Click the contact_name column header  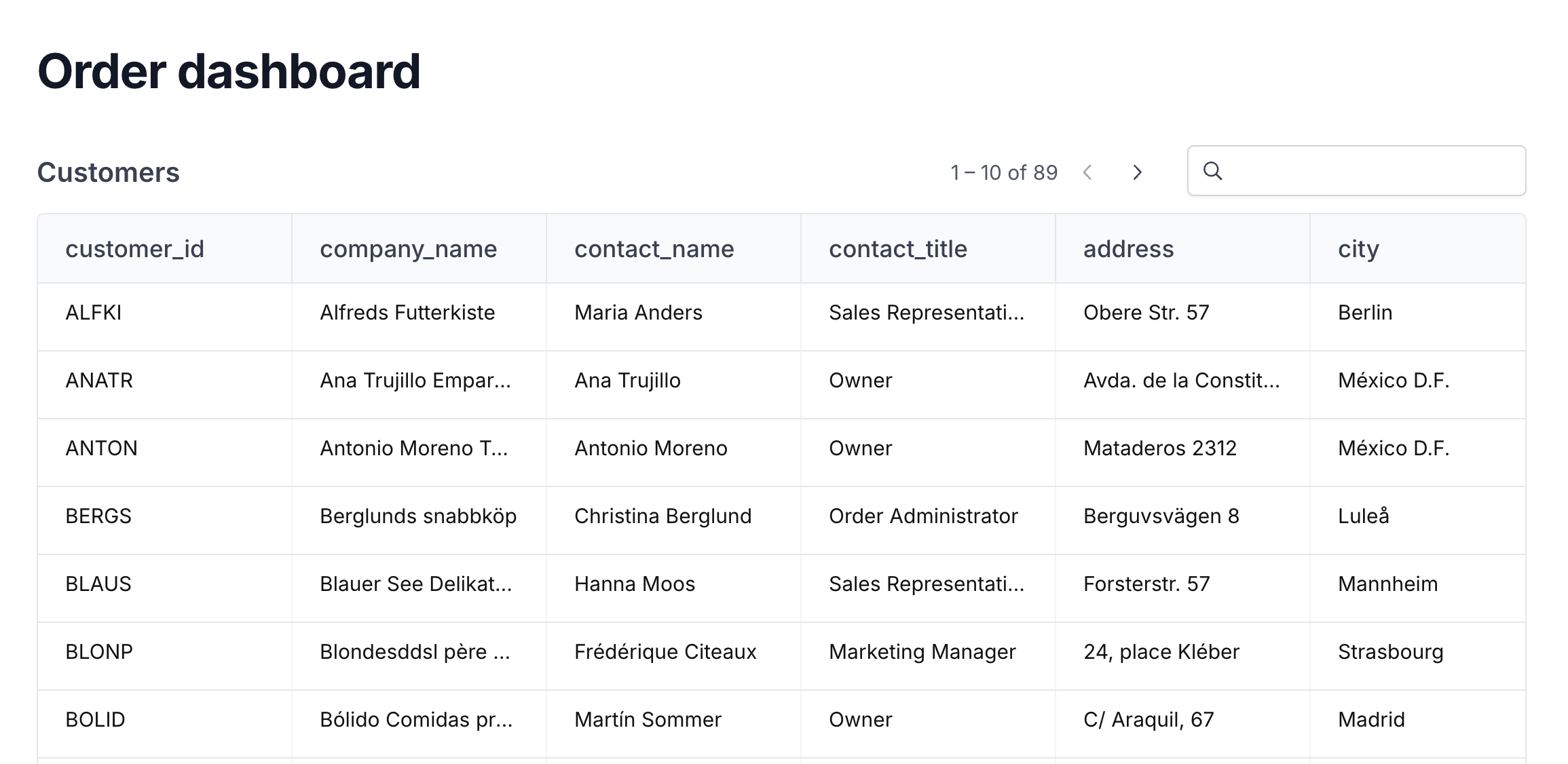[x=654, y=249]
